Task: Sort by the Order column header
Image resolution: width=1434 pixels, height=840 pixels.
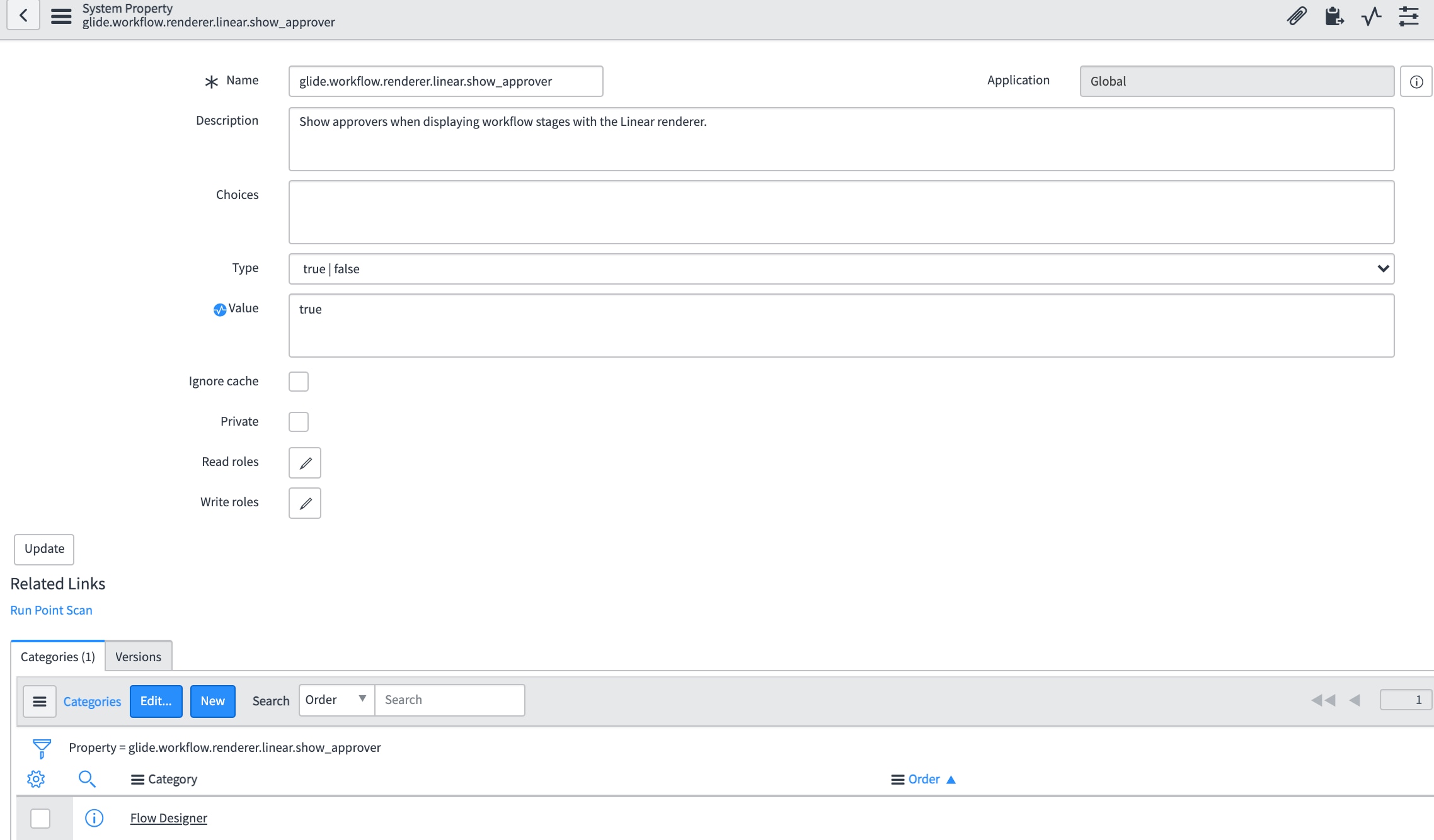Action: (924, 780)
